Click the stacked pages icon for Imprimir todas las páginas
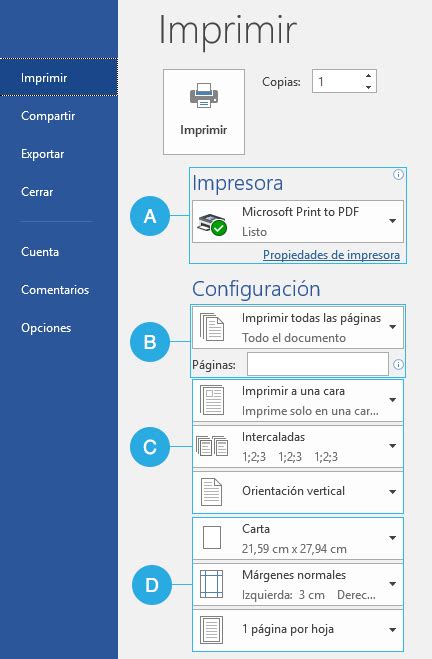Image resolution: width=432 pixels, height=659 pixels. click(212, 327)
